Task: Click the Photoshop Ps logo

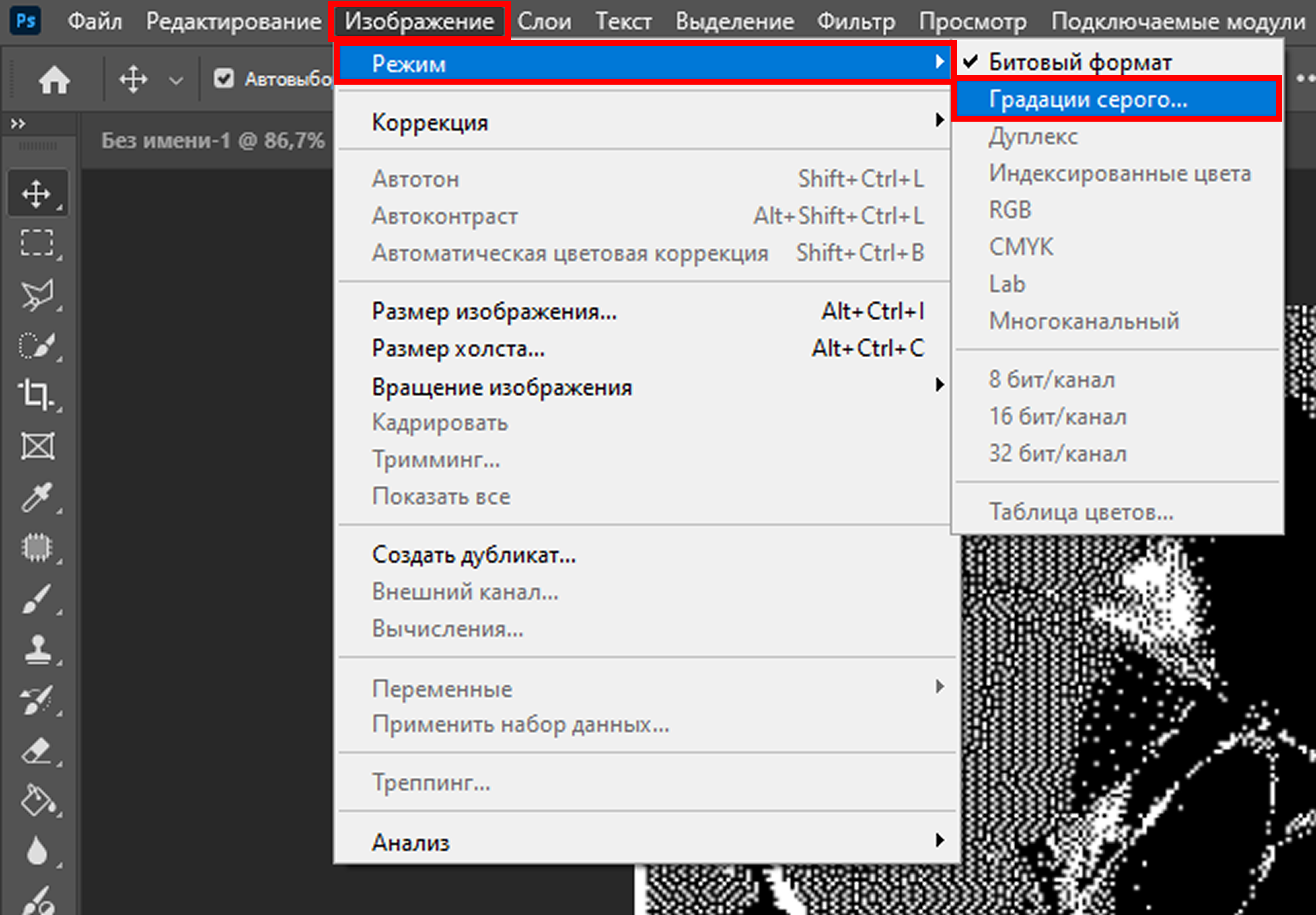Action: click(26, 20)
